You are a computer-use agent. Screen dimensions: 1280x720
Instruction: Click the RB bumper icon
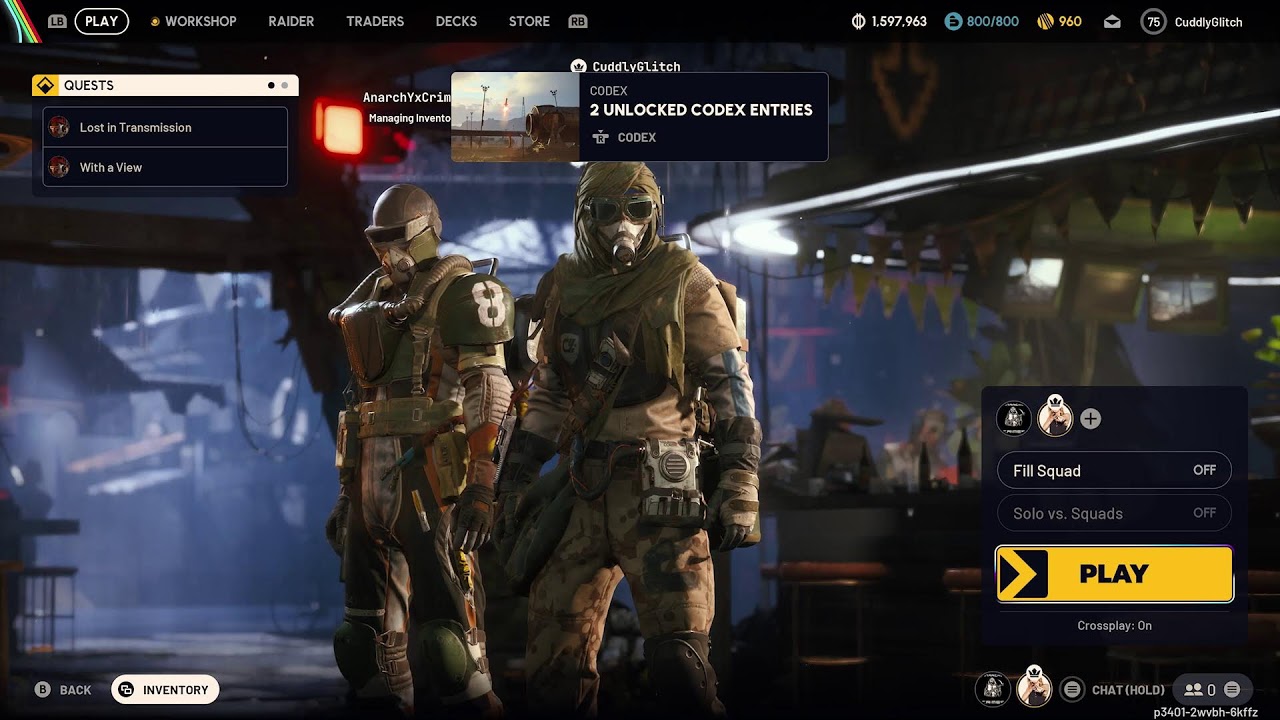pyautogui.click(x=577, y=21)
